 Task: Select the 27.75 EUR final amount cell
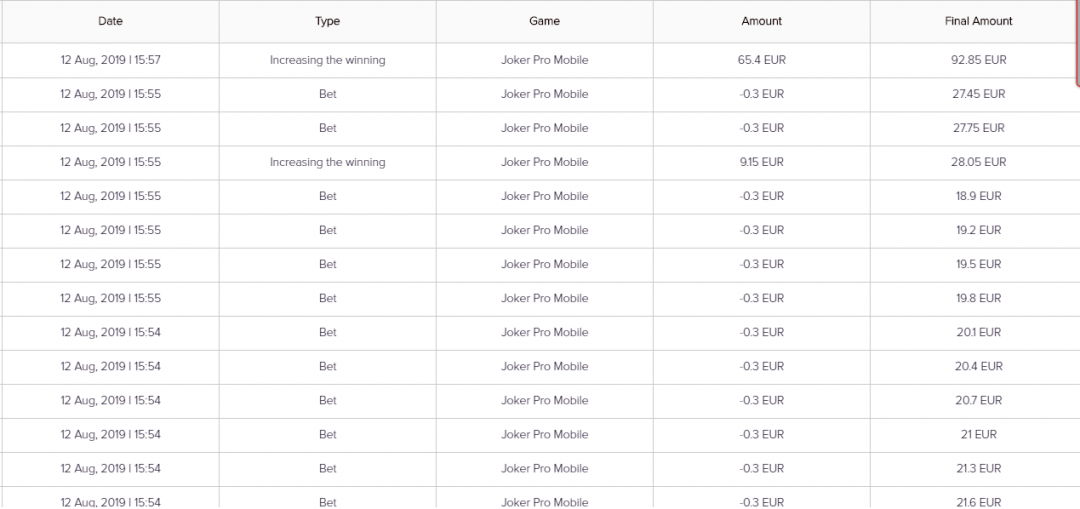point(978,128)
